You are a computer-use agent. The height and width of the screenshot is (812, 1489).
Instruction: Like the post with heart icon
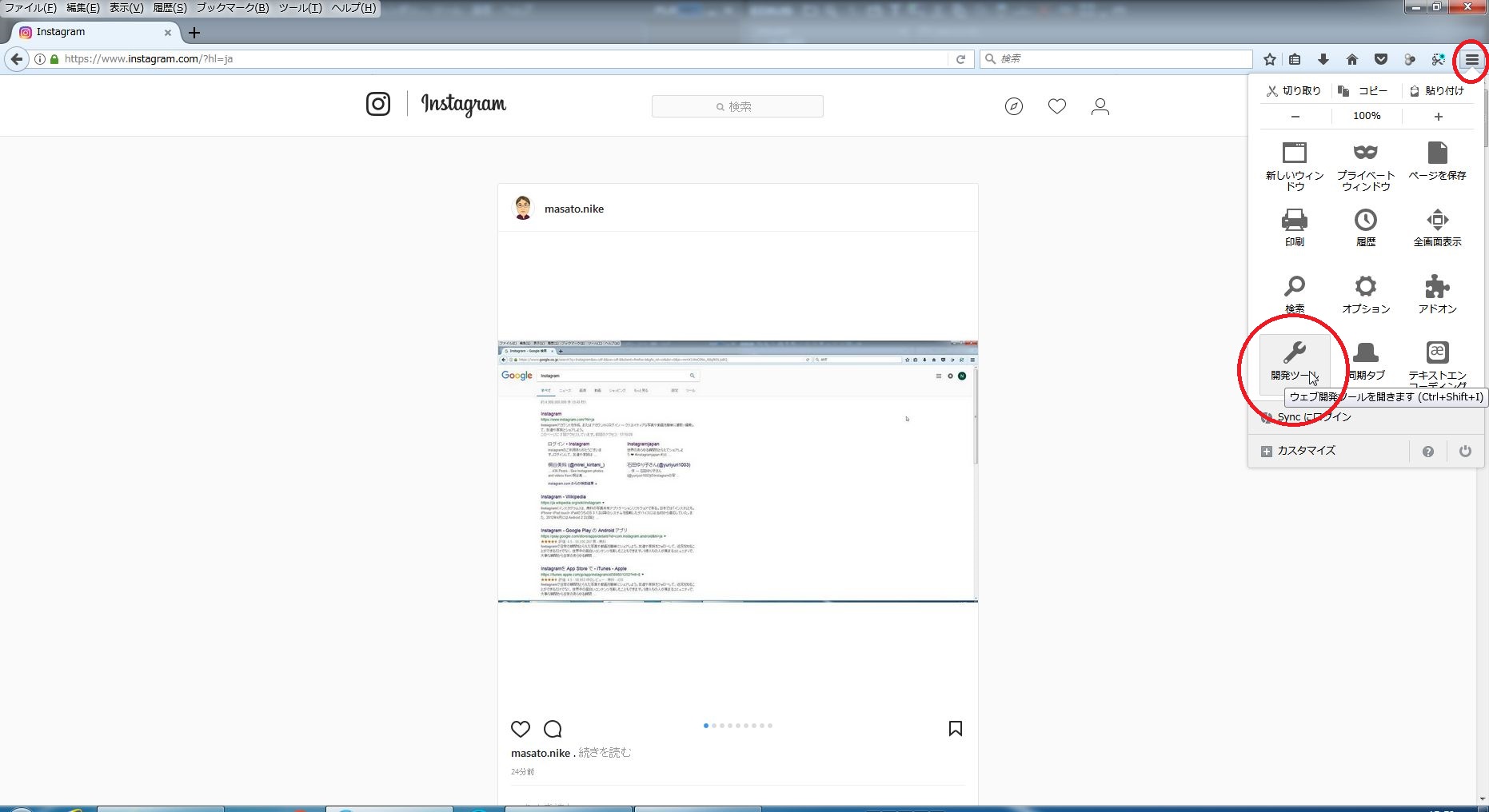point(521,729)
